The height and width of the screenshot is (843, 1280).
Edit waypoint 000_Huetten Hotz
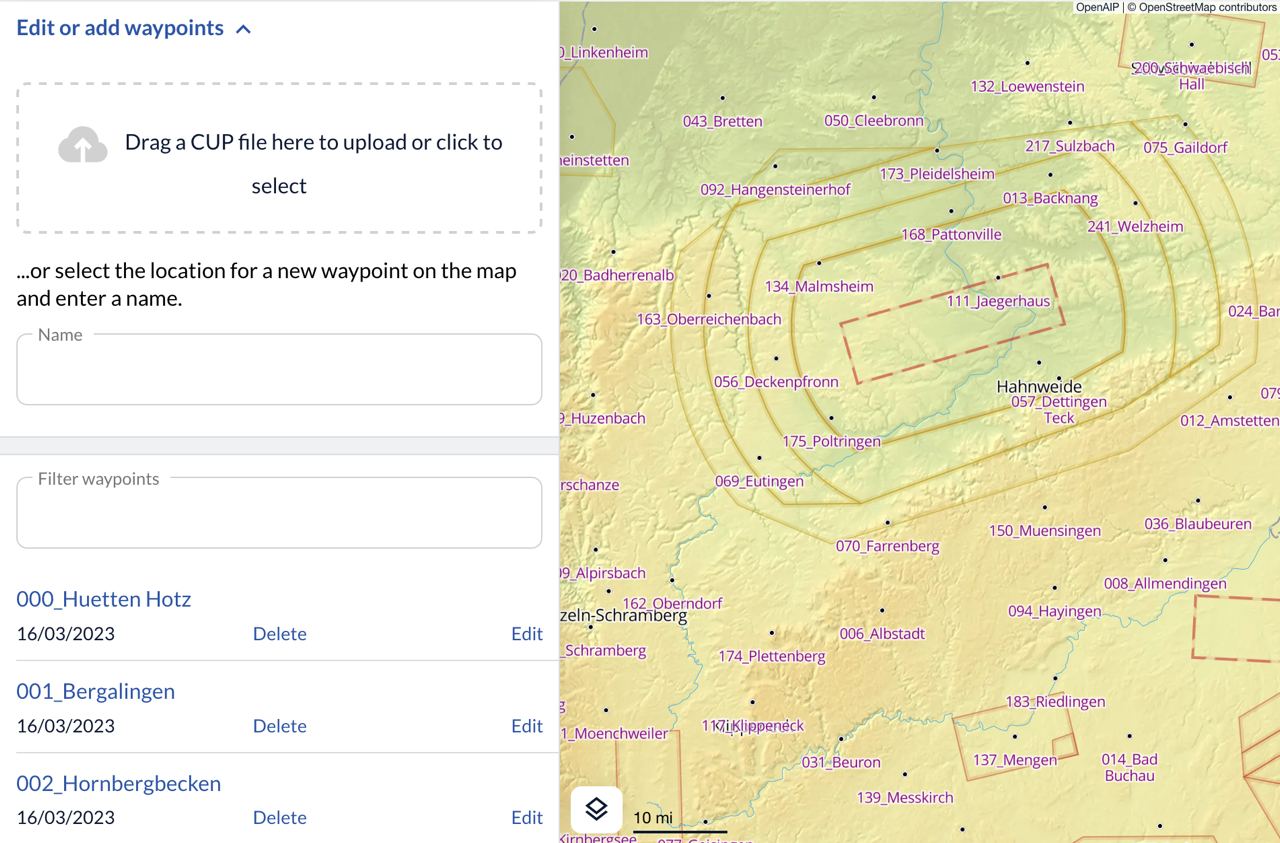tap(527, 634)
